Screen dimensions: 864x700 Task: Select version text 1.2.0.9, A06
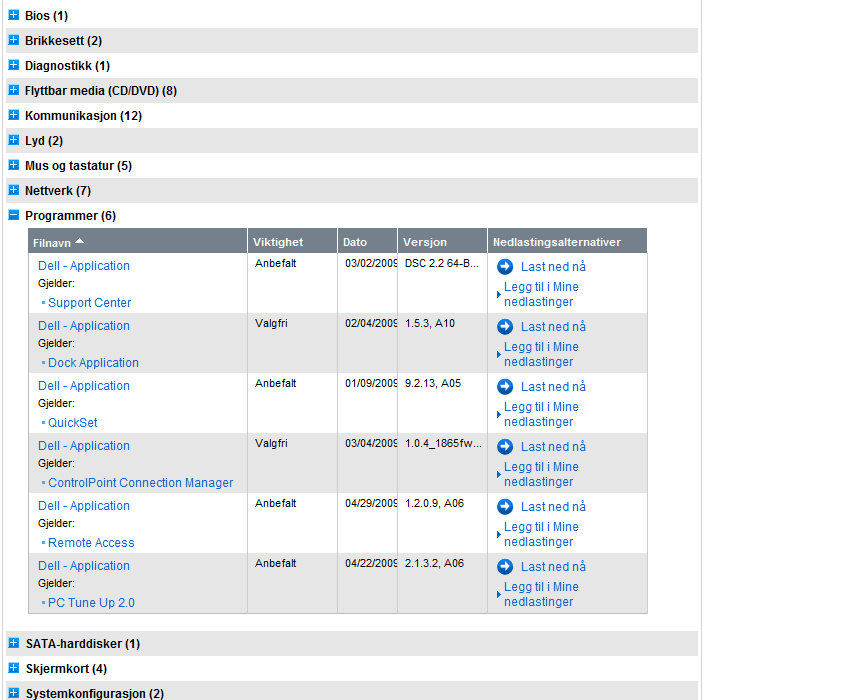click(434, 504)
